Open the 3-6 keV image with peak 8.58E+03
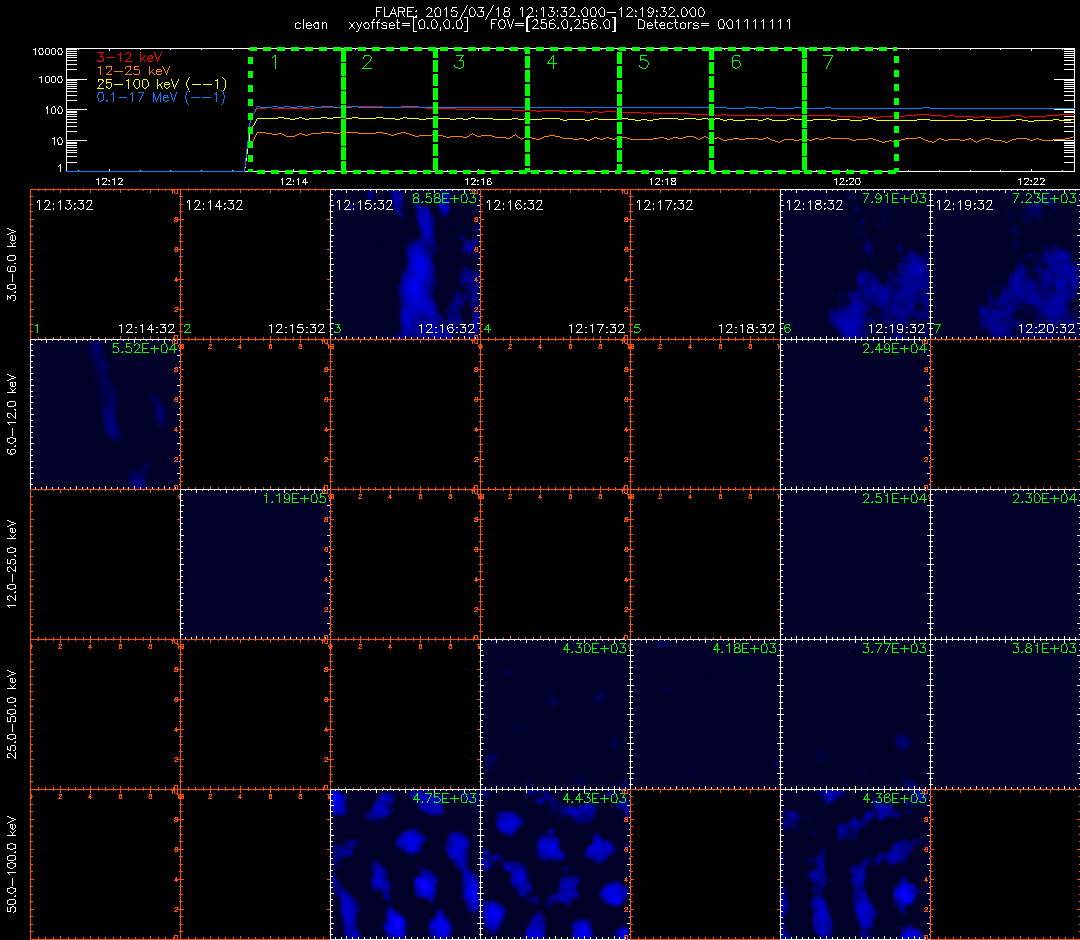The width and height of the screenshot is (1080, 940). 405,264
